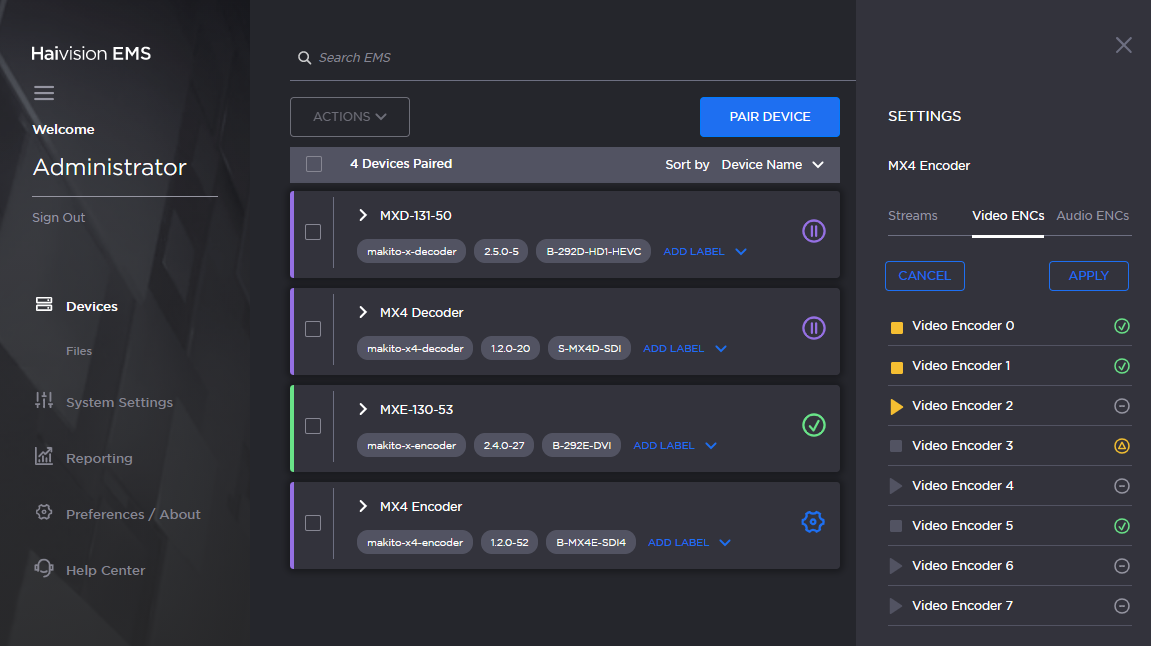Open the hamburger navigation menu
1151x646 pixels.
44,92
